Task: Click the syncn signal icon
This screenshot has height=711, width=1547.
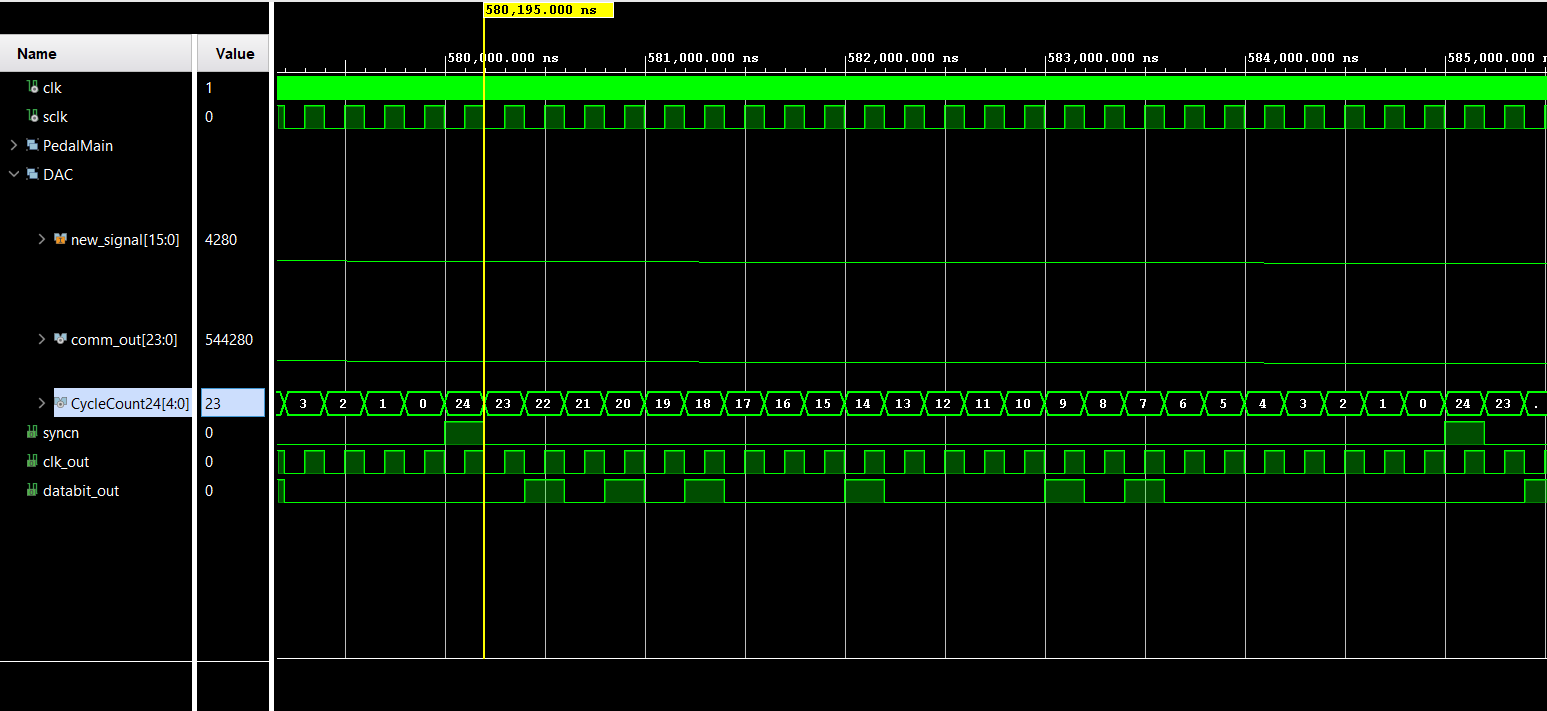Action: pos(32,433)
